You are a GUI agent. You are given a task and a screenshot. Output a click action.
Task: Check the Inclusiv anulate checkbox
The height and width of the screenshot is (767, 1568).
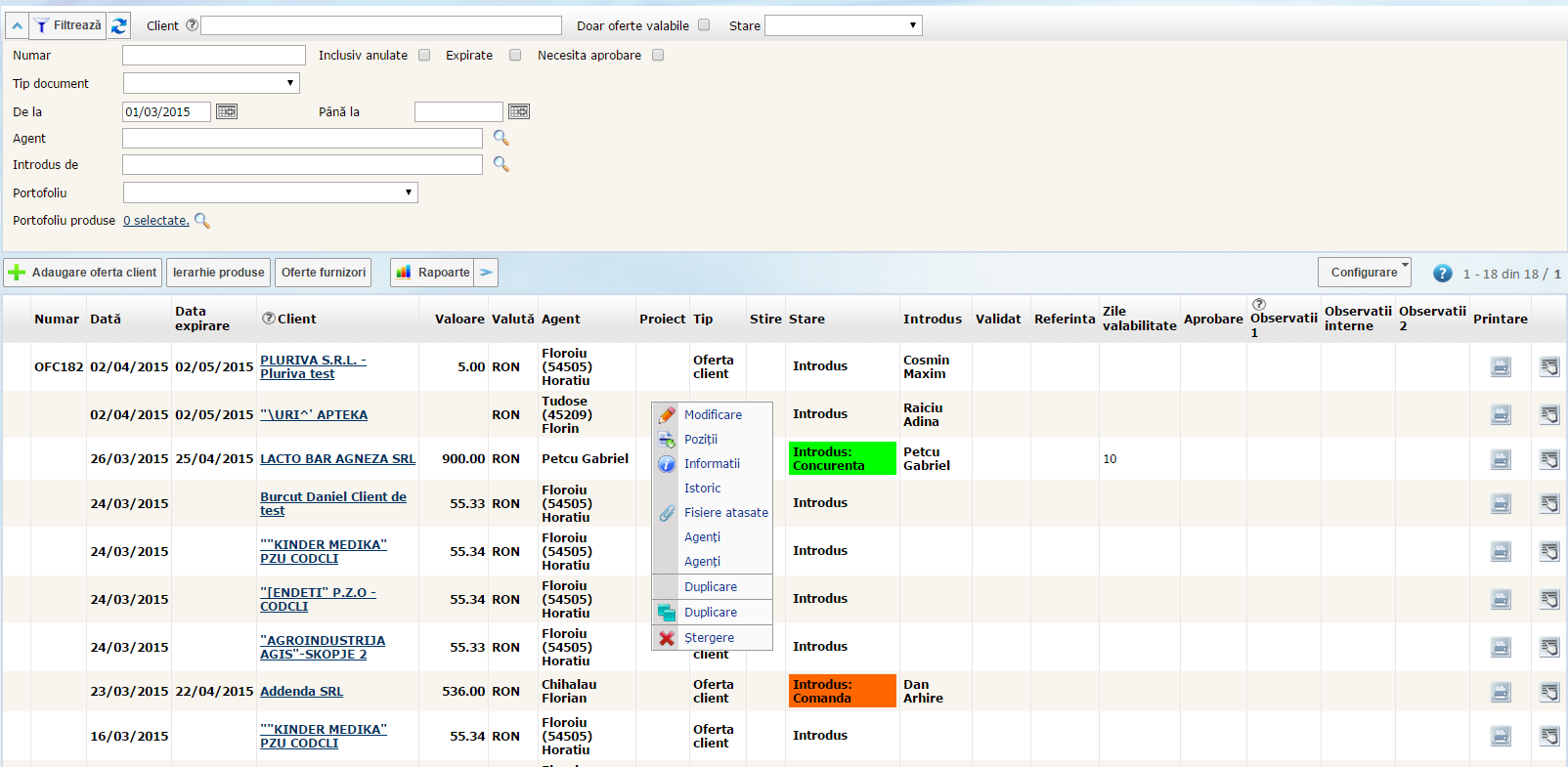click(424, 56)
